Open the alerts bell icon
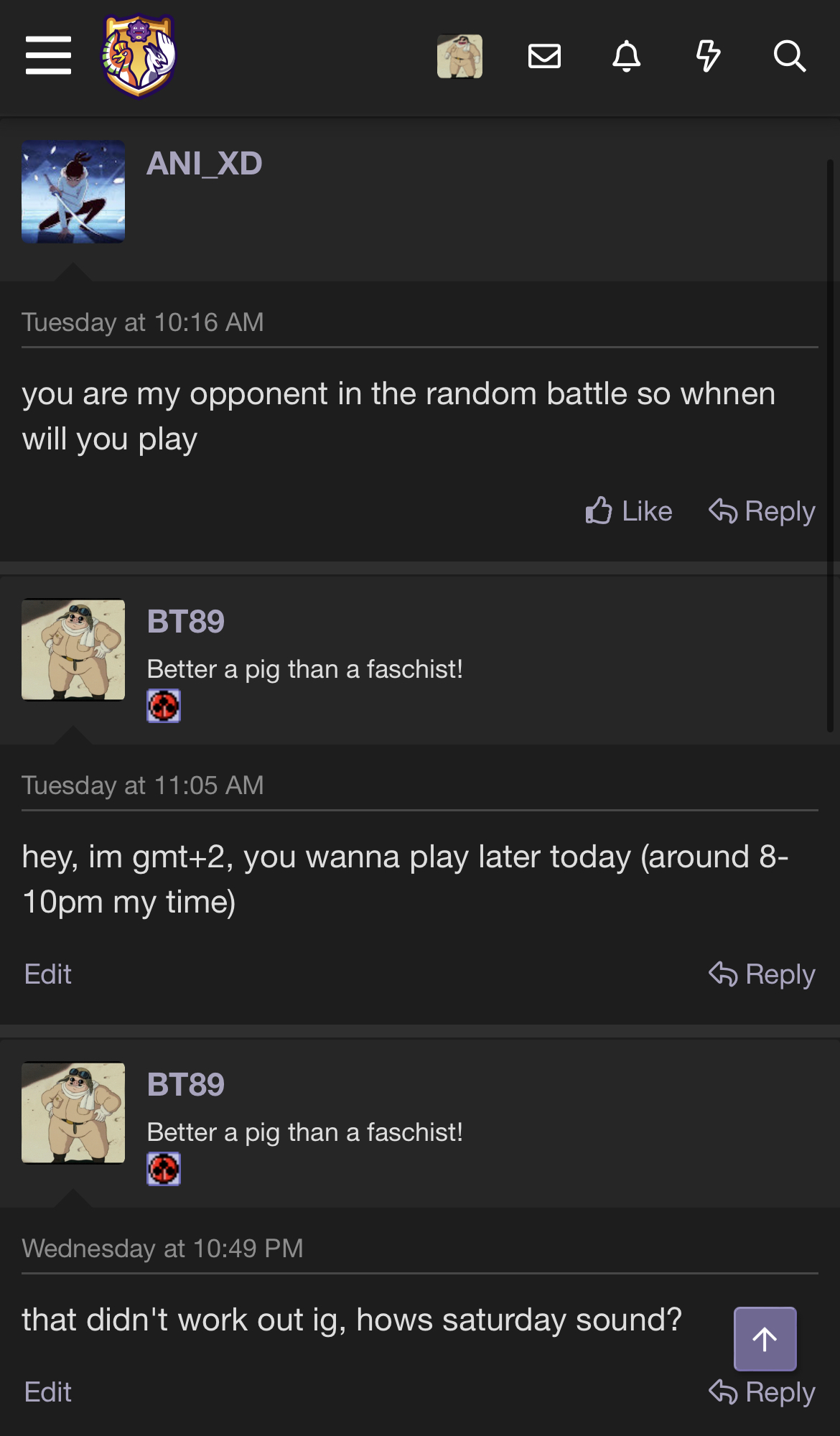Viewport: 840px width, 1436px height. (x=626, y=56)
